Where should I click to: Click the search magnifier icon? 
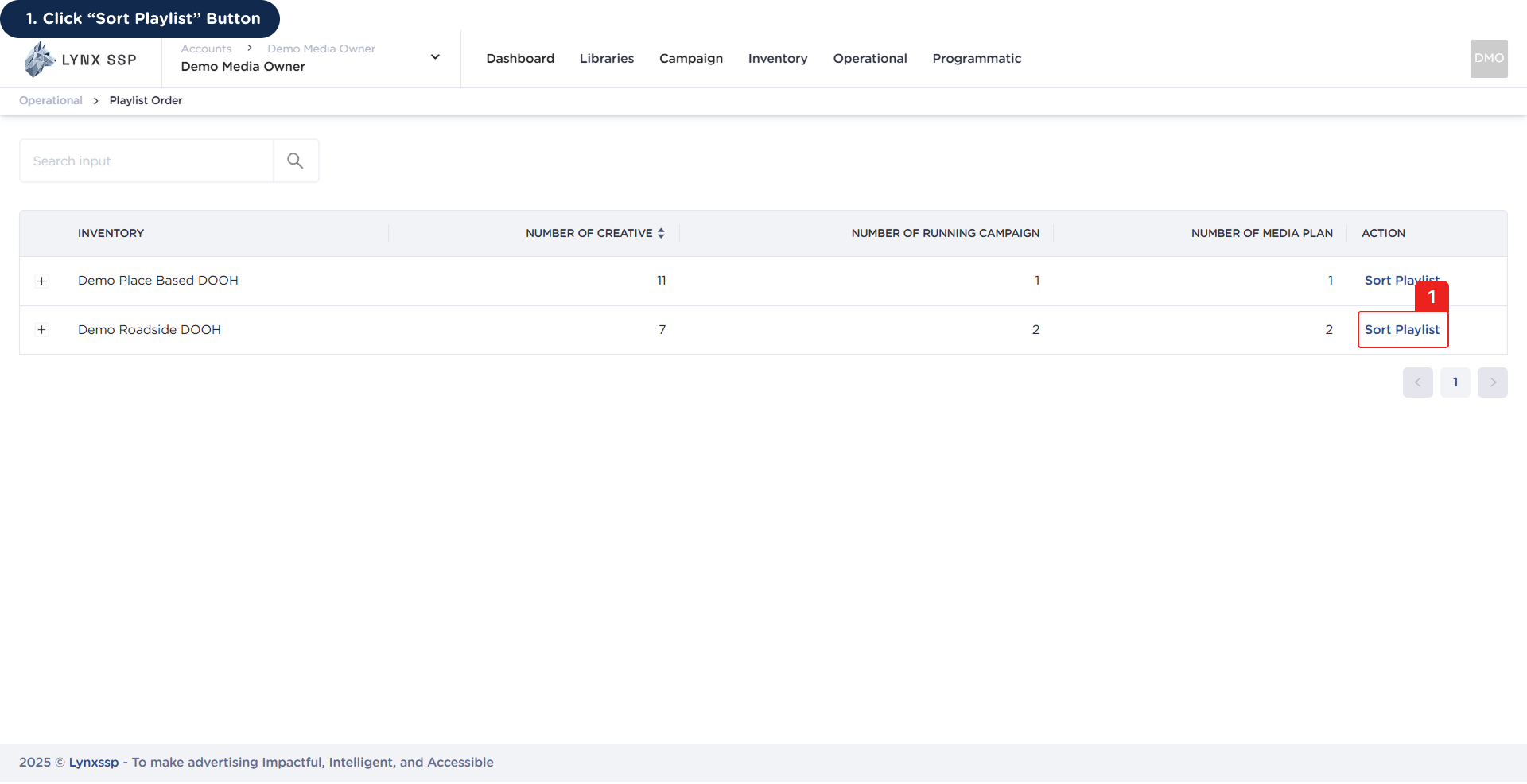click(295, 161)
